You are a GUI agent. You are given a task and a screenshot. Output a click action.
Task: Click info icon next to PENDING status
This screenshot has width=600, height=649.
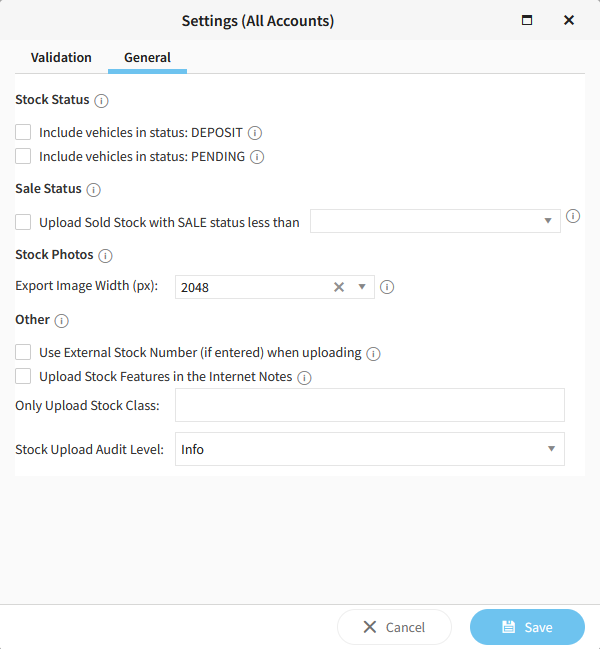tap(257, 157)
